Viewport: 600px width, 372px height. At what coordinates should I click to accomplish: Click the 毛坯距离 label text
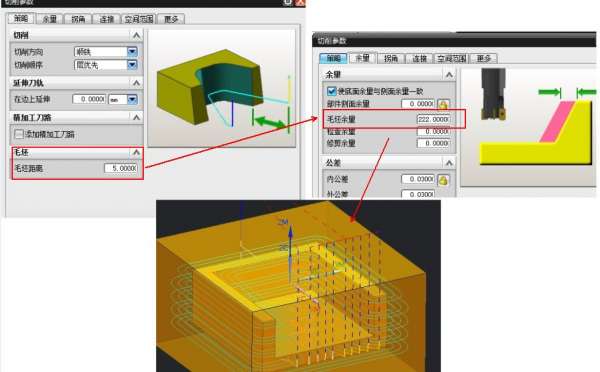click(28, 168)
